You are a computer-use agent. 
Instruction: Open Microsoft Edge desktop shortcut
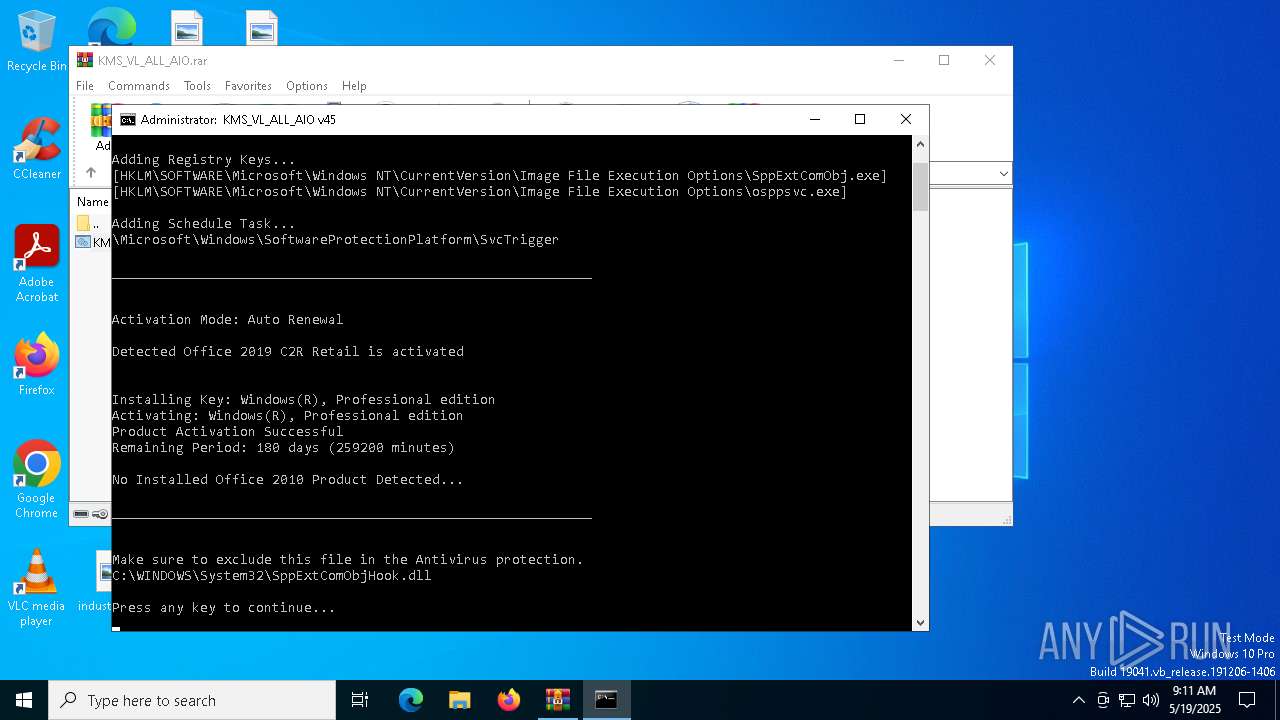pos(112,27)
